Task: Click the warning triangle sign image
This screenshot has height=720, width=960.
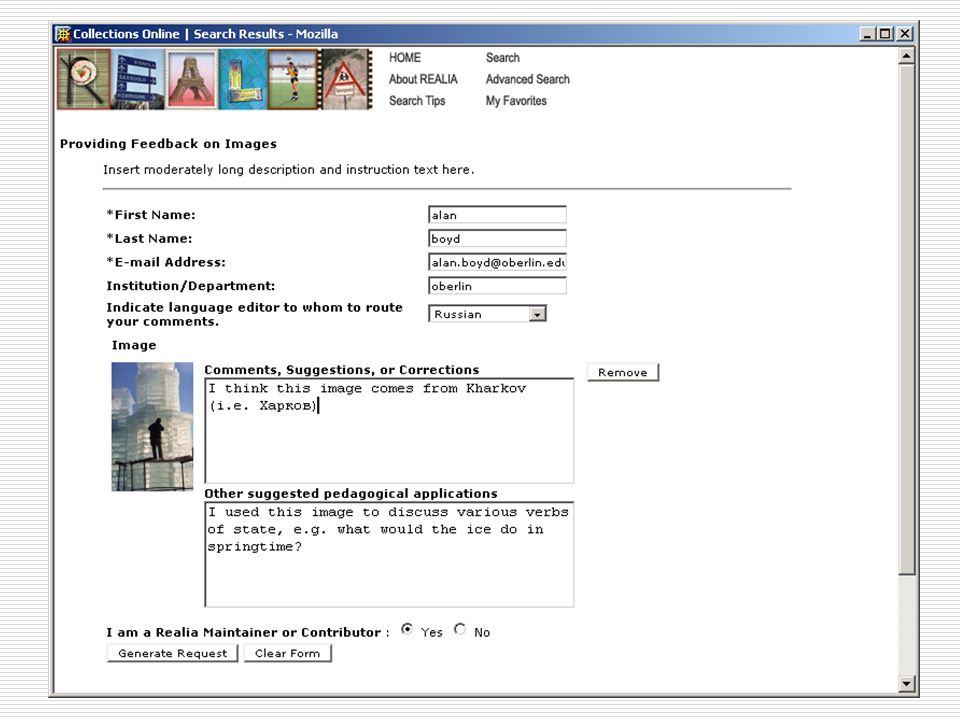Action: 346,80
